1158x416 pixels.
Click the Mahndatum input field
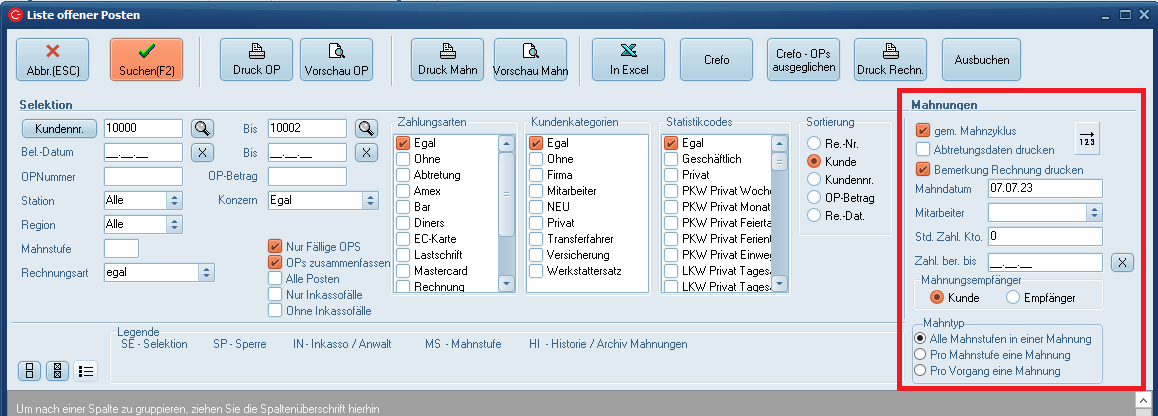tap(1043, 188)
